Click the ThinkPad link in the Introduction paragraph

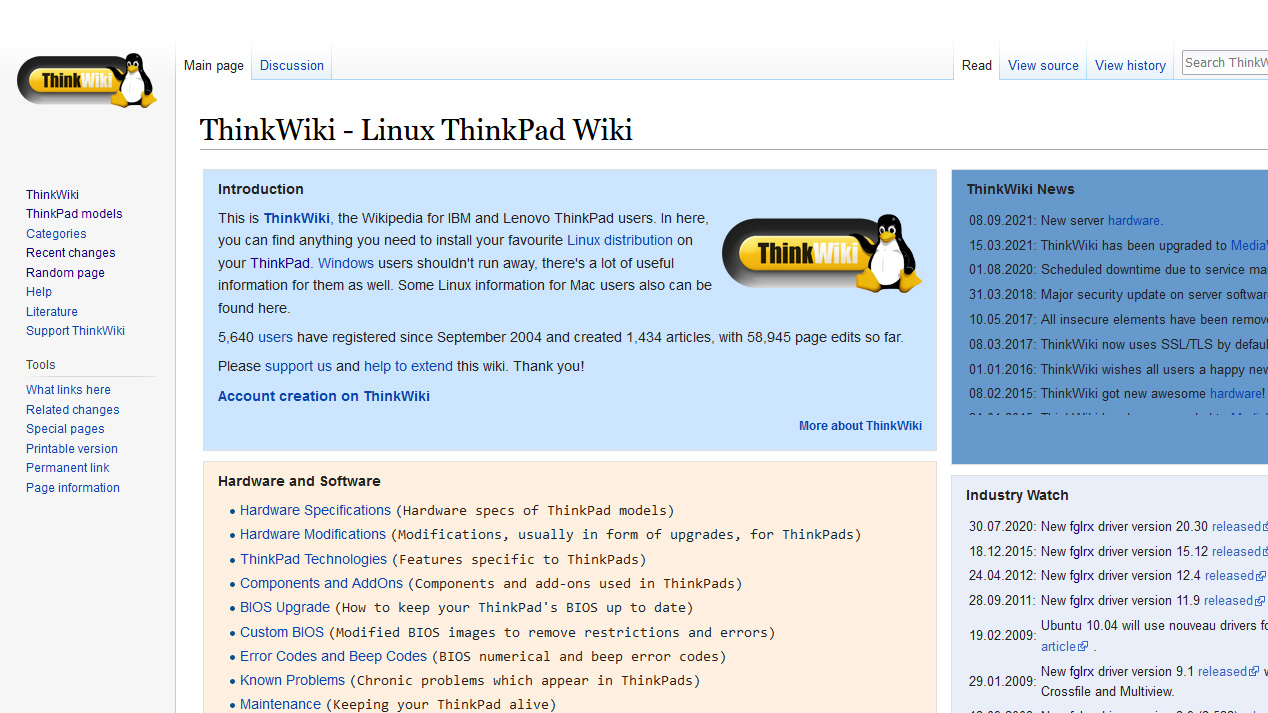280,263
